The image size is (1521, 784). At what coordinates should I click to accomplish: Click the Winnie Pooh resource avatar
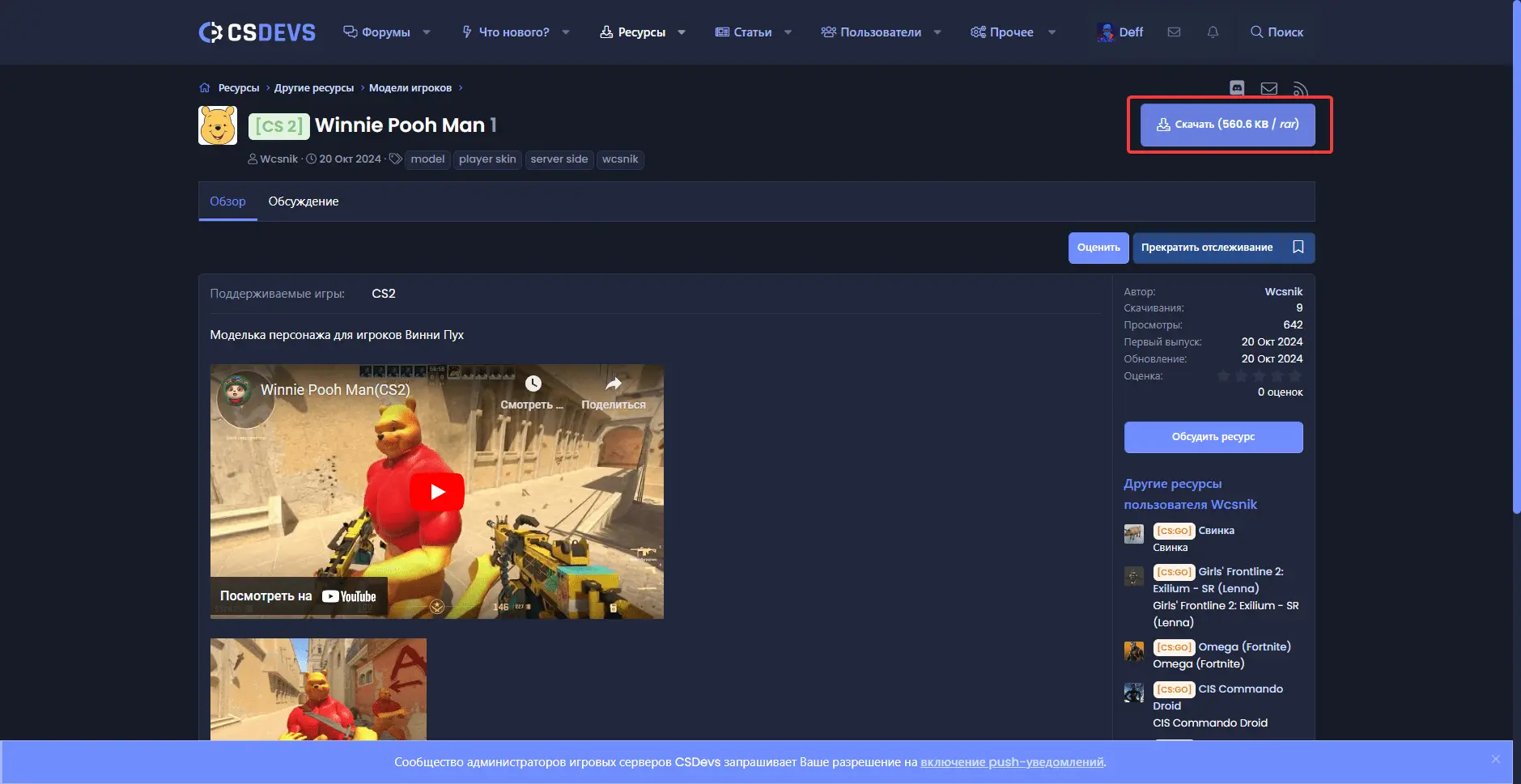coord(218,125)
